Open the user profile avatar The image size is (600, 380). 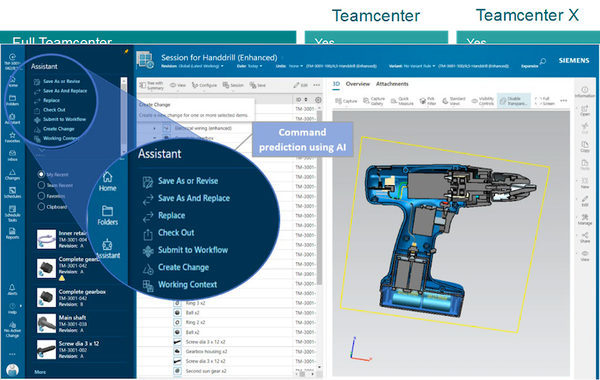click(13, 370)
